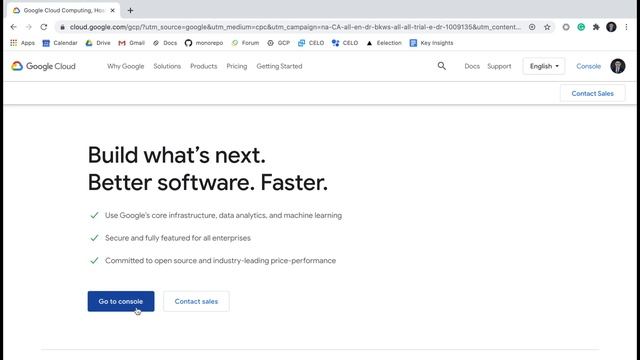Open the Drive bookmark
The height and width of the screenshot is (360, 640).
pos(98,43)
